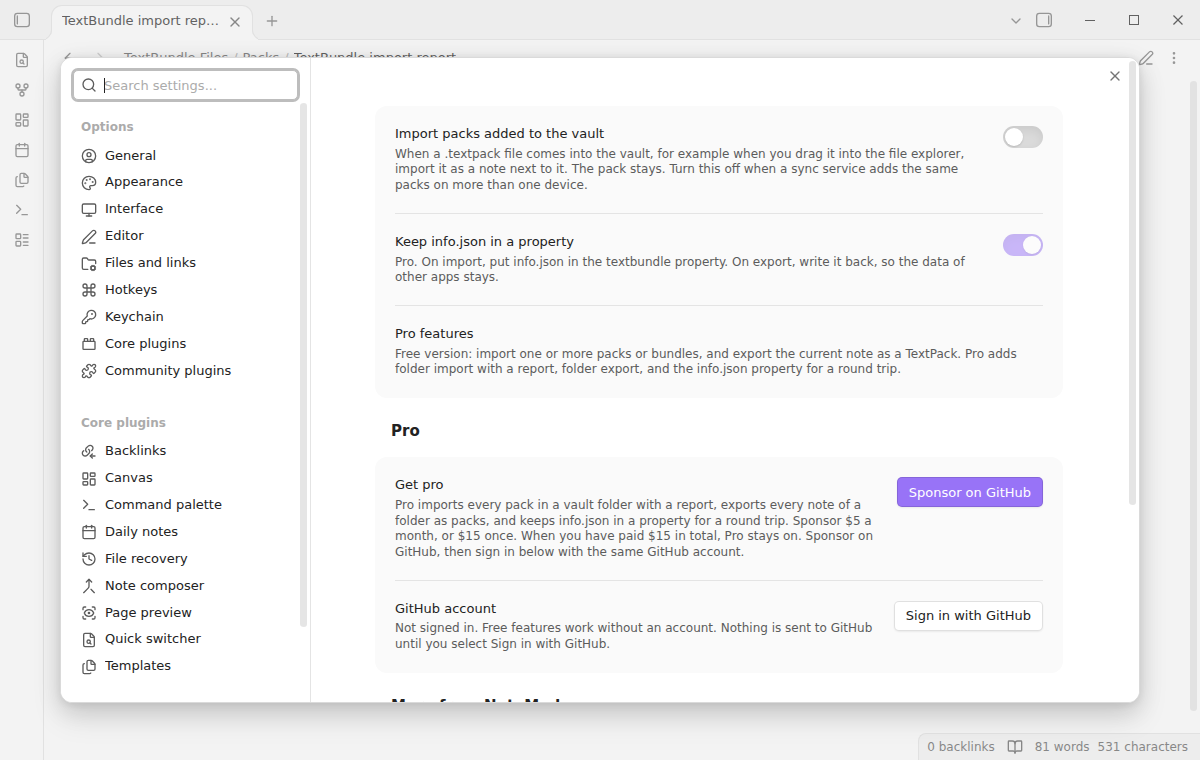
Task: Click 0 backlinks in status bar
Action: tap(961, 747)
